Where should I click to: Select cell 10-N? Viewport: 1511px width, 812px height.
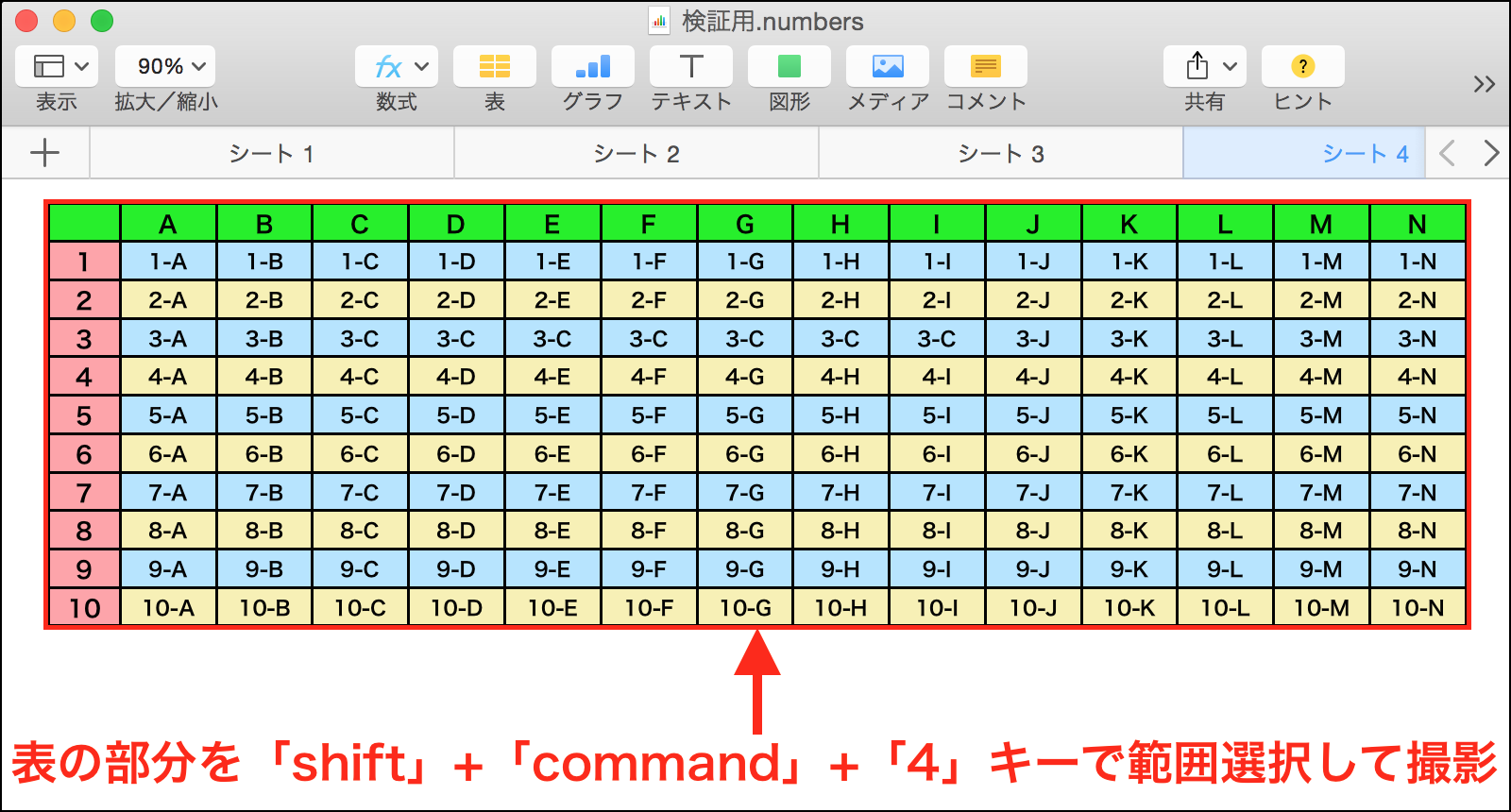pos(1418,608)
